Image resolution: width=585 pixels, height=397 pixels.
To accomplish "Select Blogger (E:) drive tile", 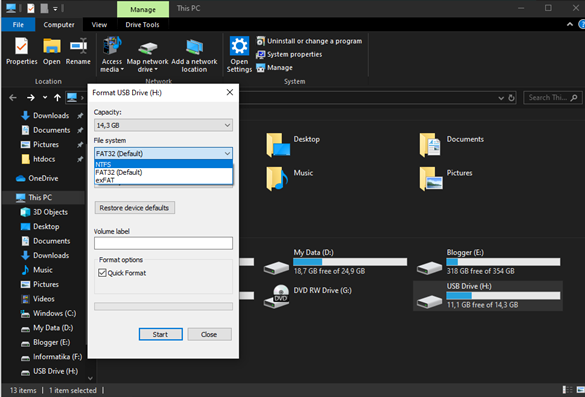I will tap(488, 262).
